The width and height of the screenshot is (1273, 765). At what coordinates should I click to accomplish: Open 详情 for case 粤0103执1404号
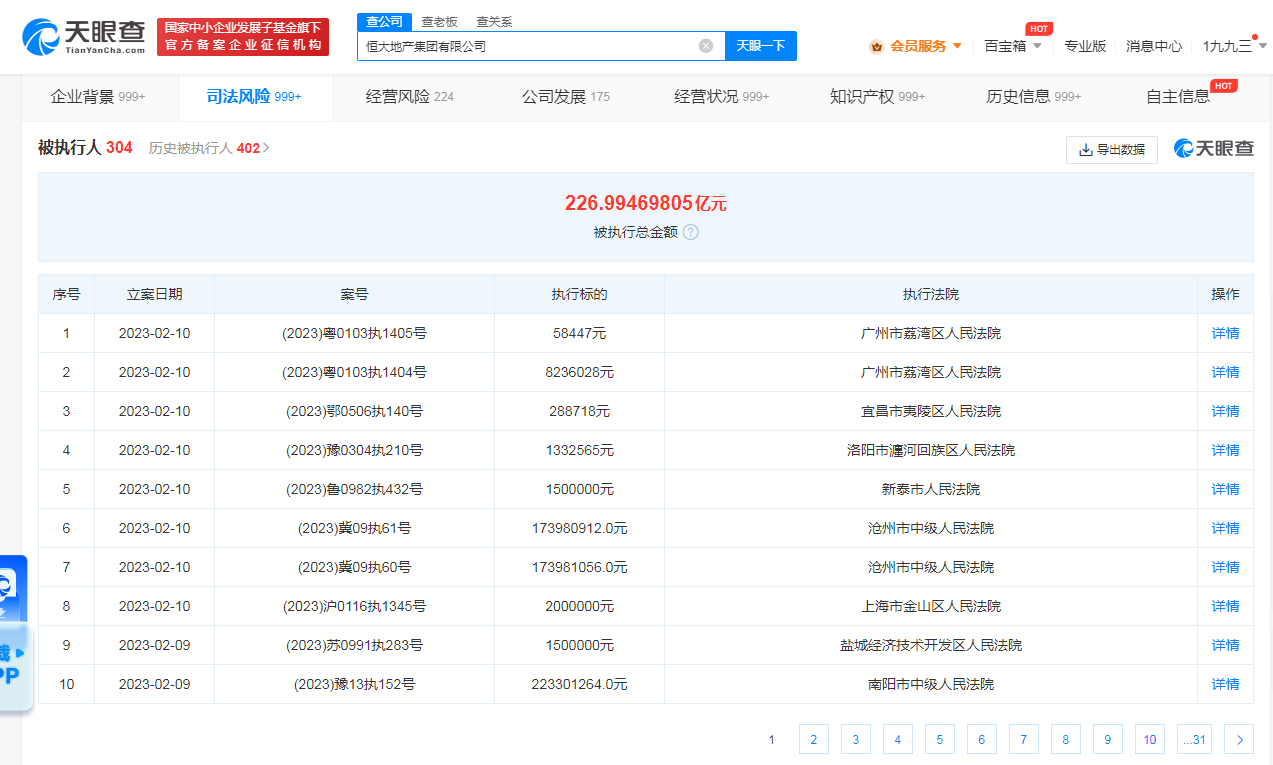tap(1225, 372)
